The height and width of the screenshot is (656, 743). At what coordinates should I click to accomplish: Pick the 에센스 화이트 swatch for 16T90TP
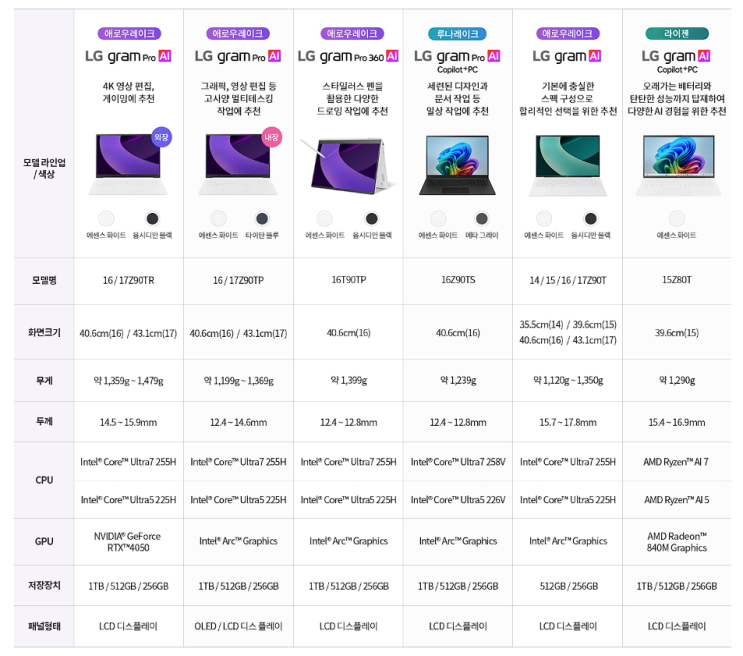click(x=325, y=219)
